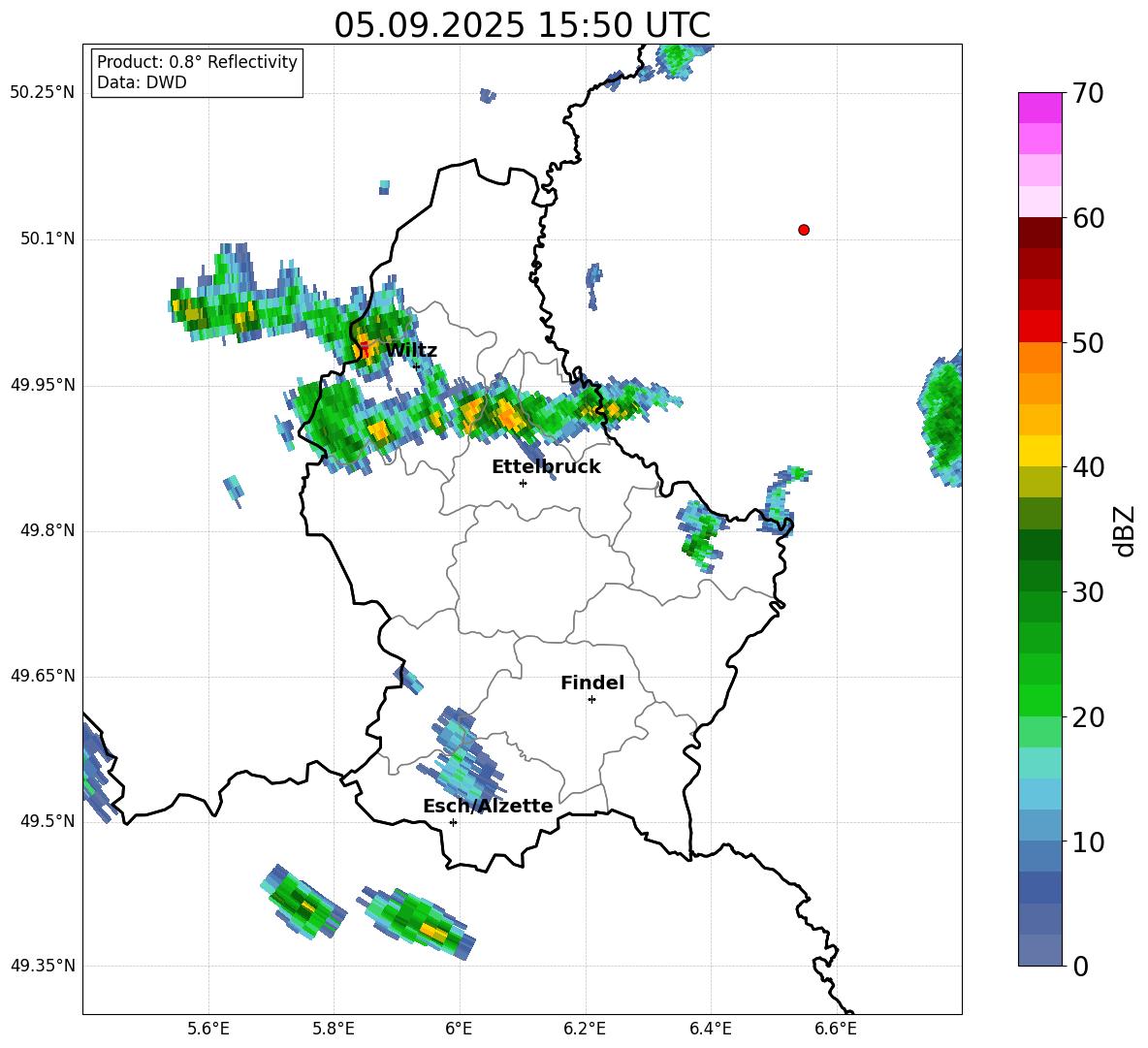Click the title '05.09.2025 15:50 UTC'

[522, 25]
